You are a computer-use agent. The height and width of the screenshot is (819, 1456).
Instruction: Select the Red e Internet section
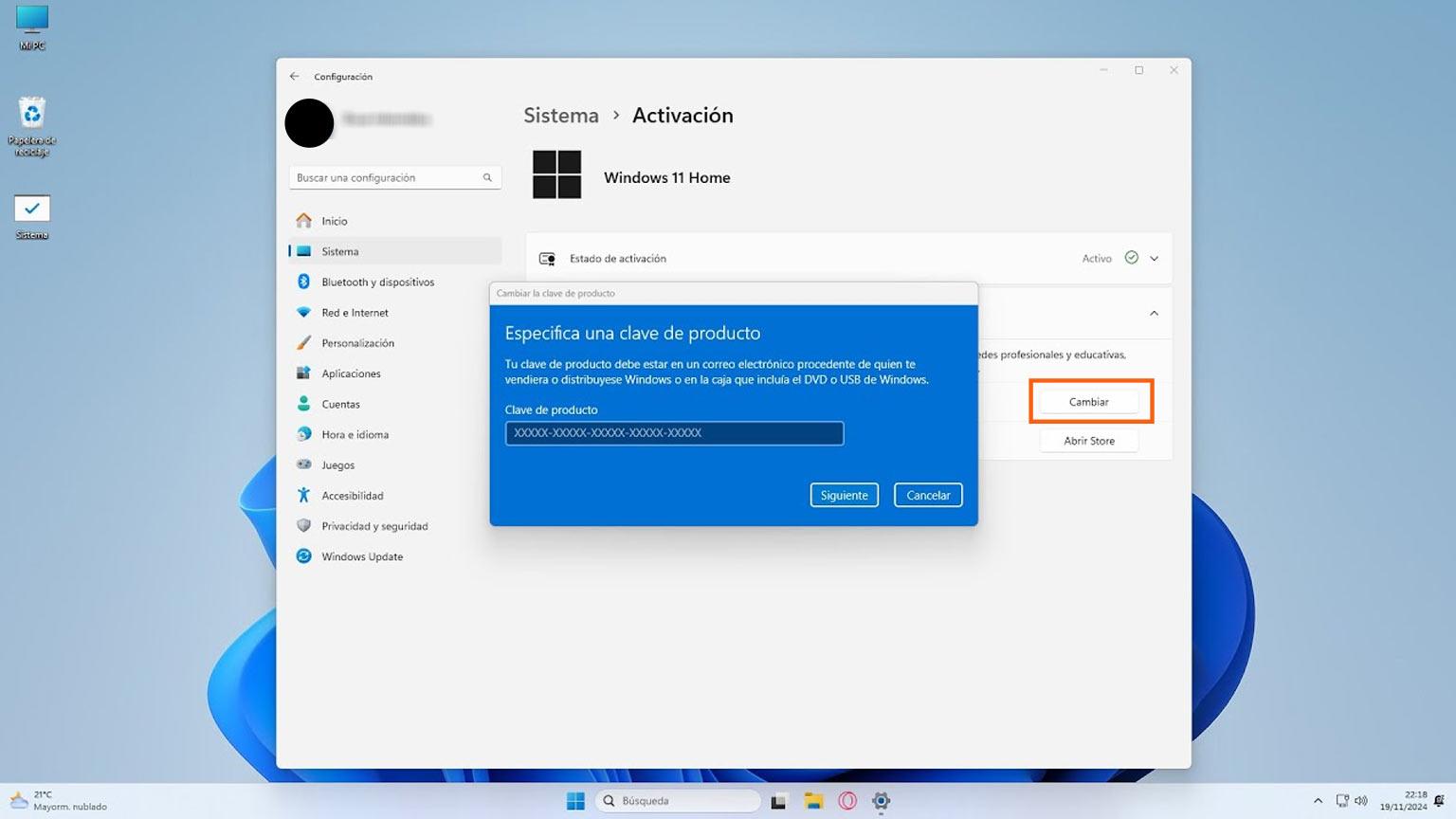pos(355,312)
